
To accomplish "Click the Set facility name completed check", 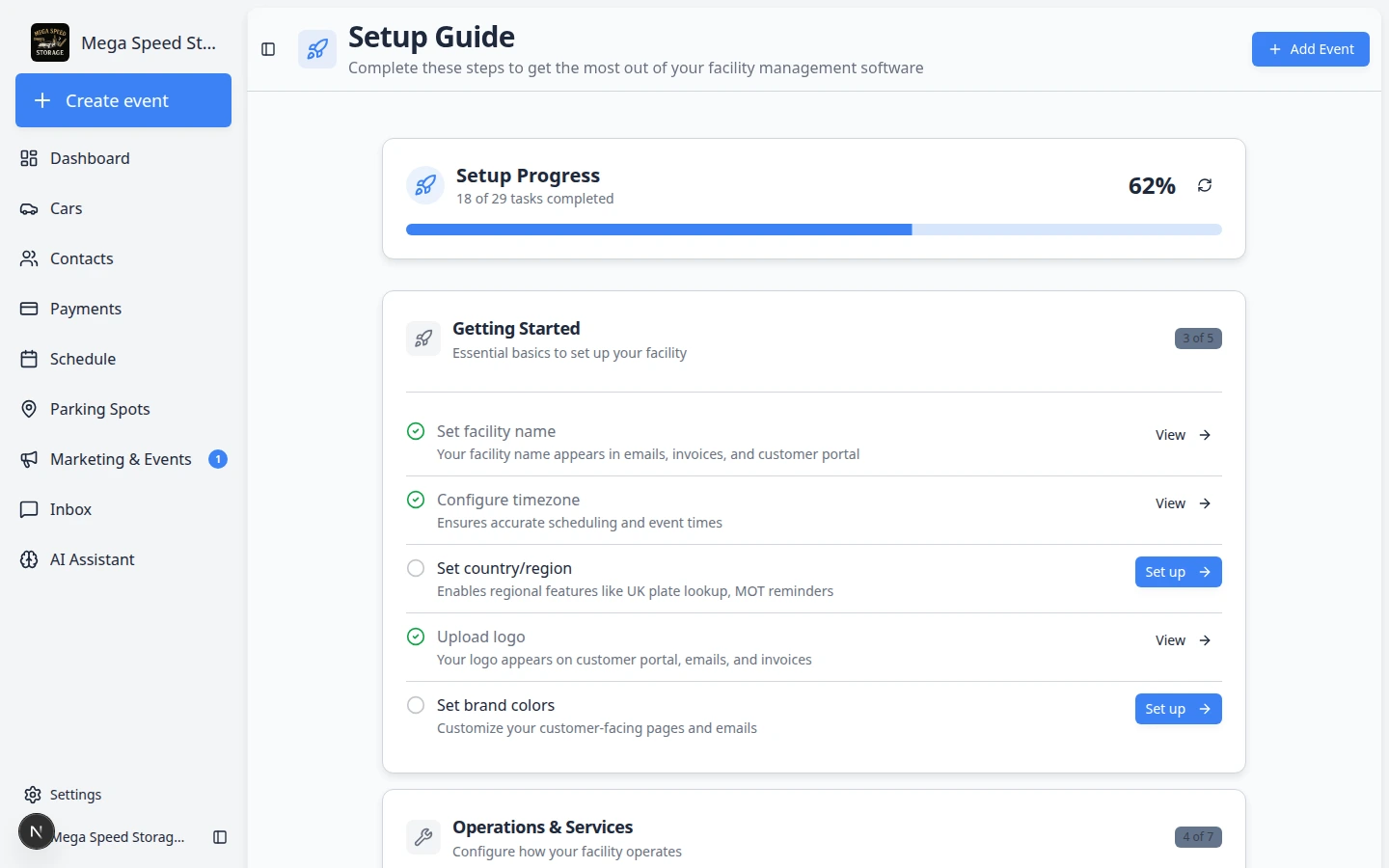I will pos(416,431).
